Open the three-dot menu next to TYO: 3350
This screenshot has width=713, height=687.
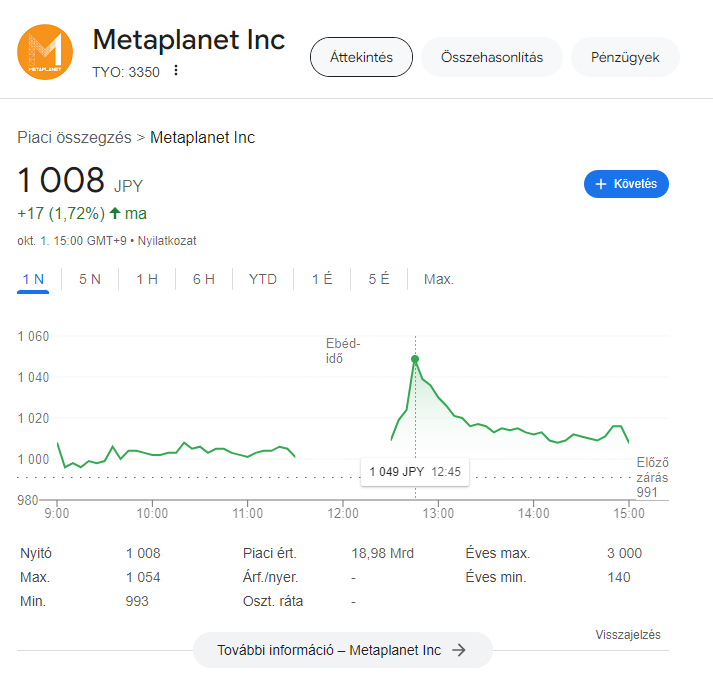tap(176, 70)
